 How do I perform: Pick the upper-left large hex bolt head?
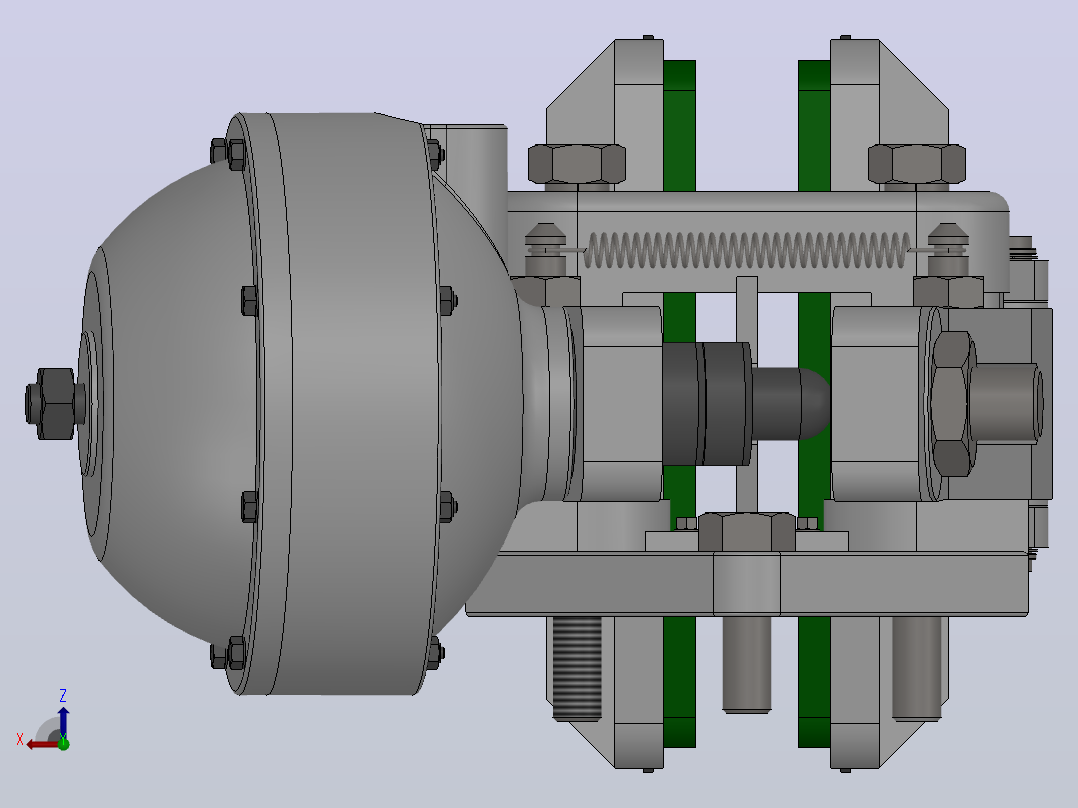[x=577, y=164]
